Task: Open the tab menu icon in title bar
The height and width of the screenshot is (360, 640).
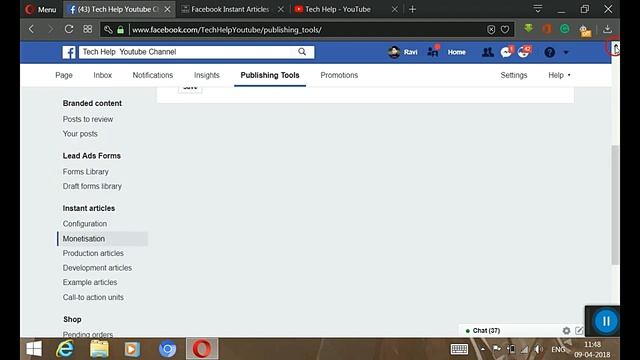Action: (538, 9)
